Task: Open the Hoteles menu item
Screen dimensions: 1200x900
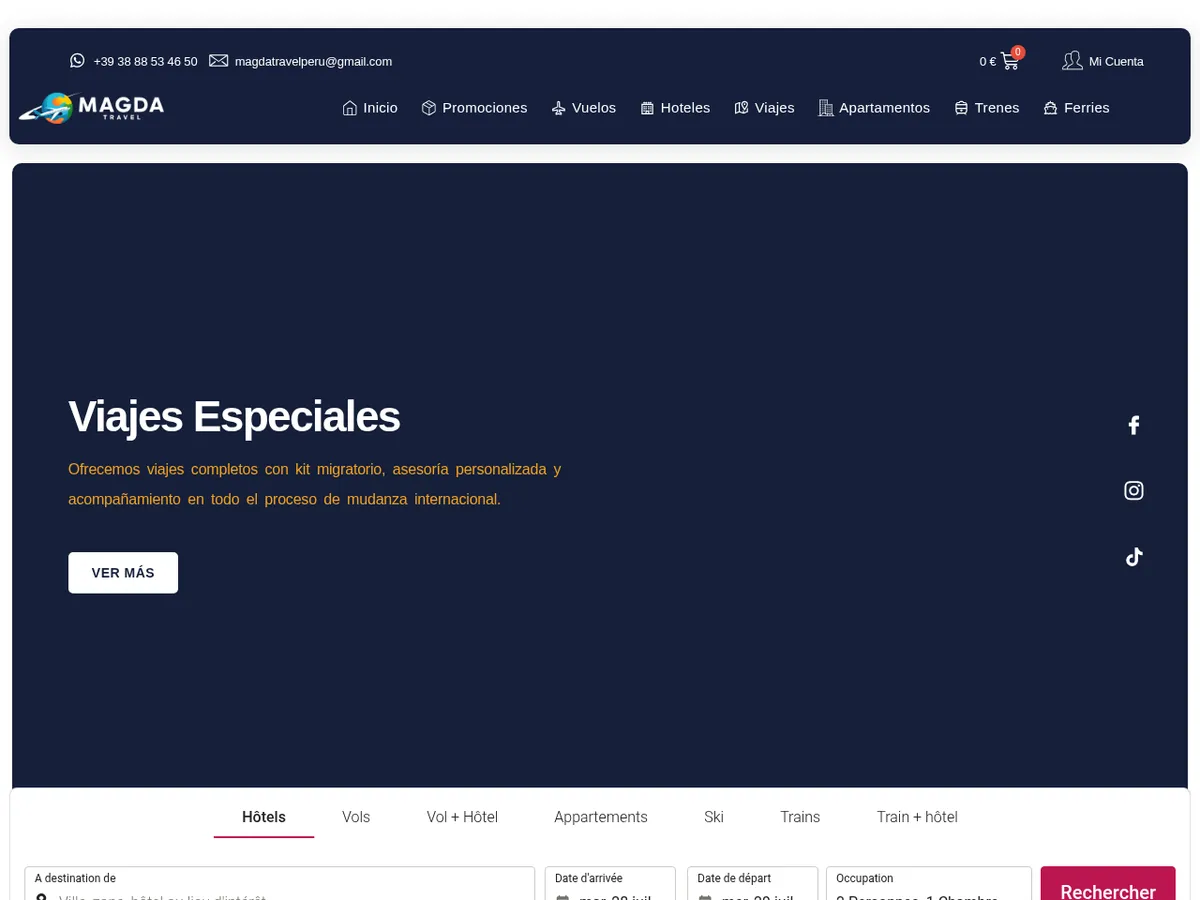Action: coord(675,108)
